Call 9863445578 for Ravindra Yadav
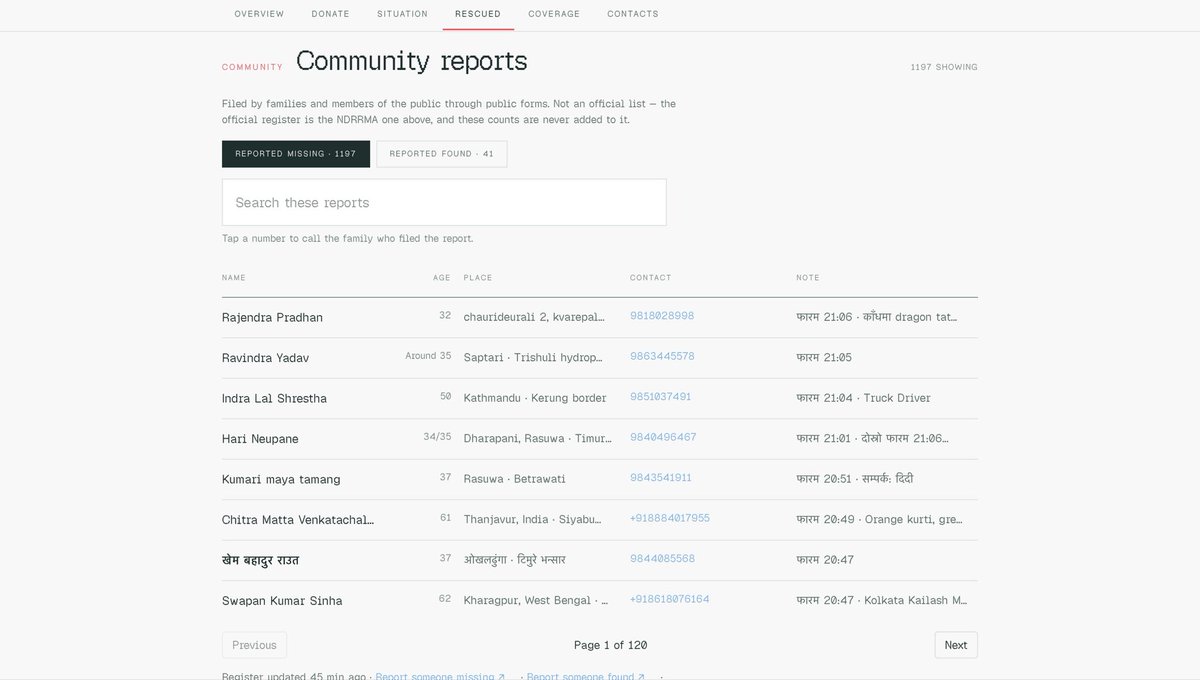Image resolution: width=1200 pixels, height=680 pixels. click(x=662, y=356)
